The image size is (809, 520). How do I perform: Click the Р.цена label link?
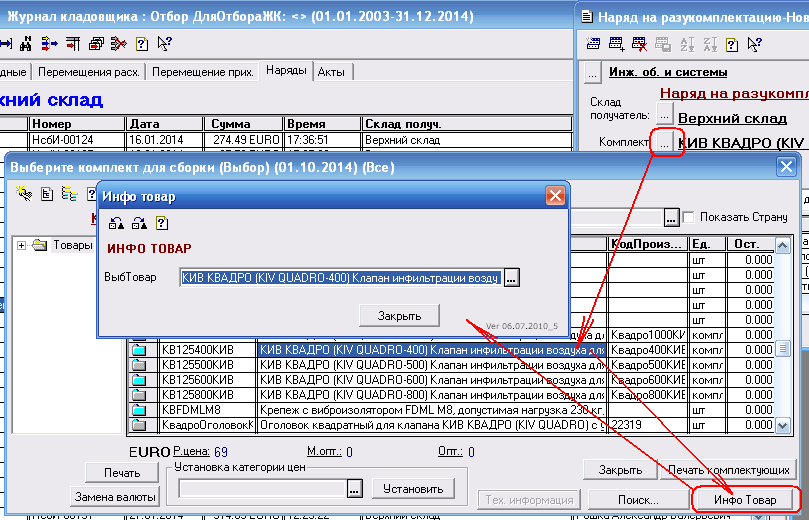click(191, 451)
